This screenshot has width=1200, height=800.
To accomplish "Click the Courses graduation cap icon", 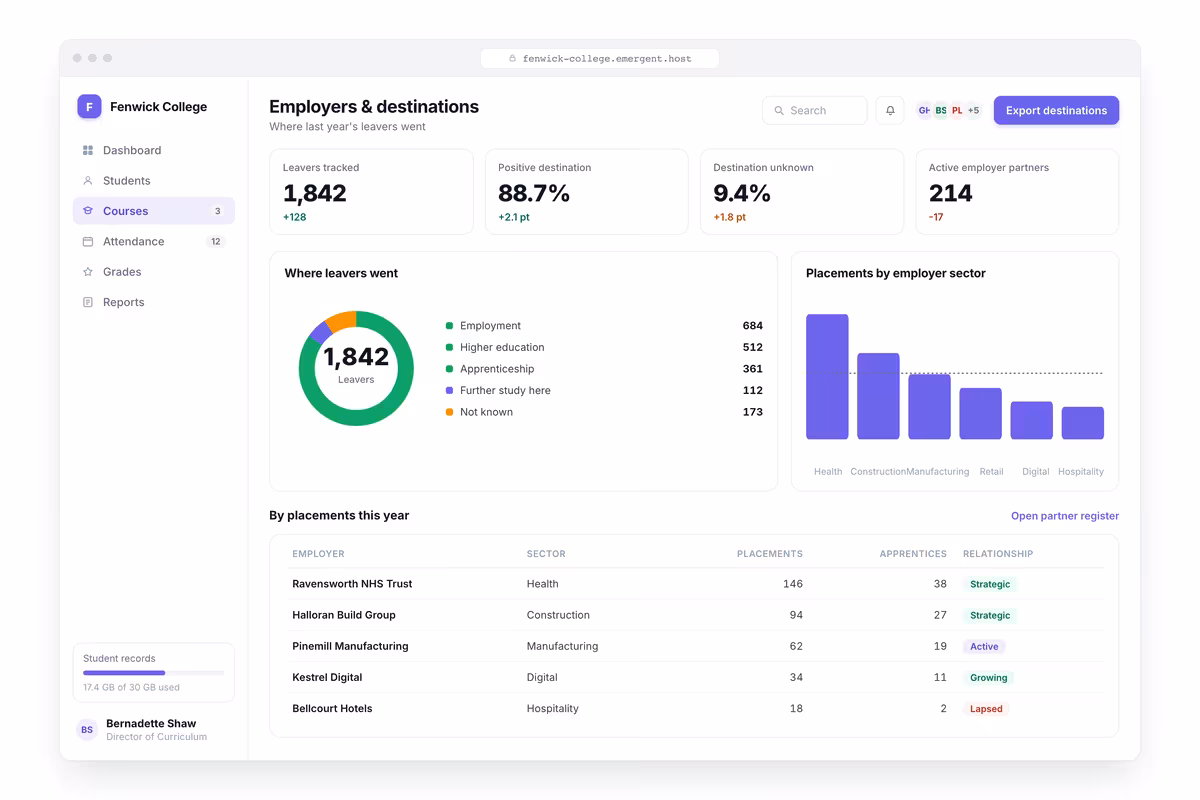I will click(x=88, y=211).
